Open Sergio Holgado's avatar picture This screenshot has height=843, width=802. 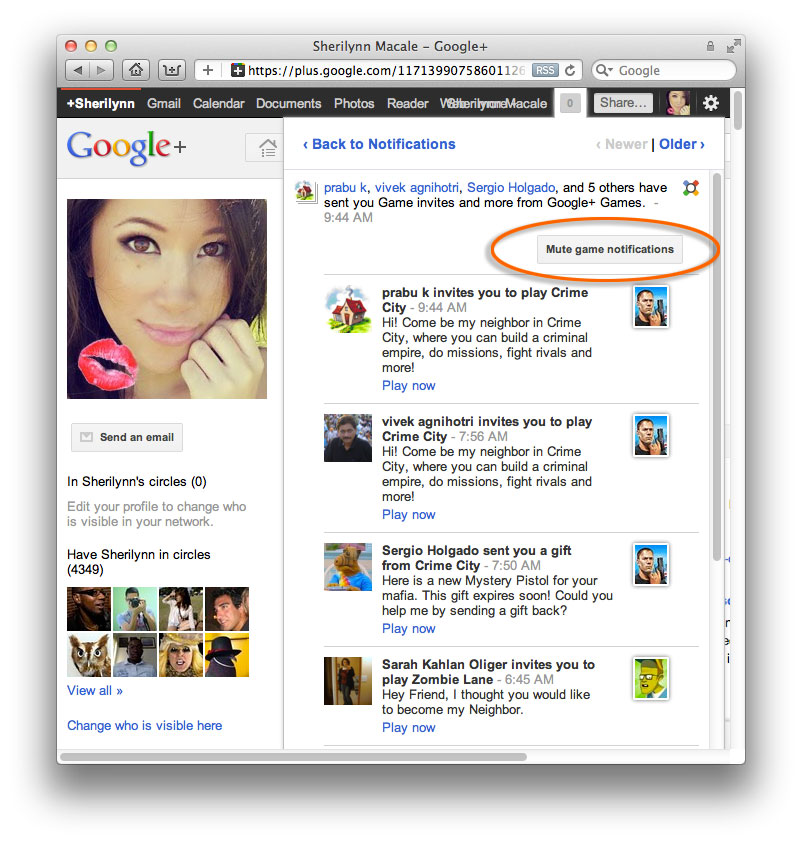[348, 567]
